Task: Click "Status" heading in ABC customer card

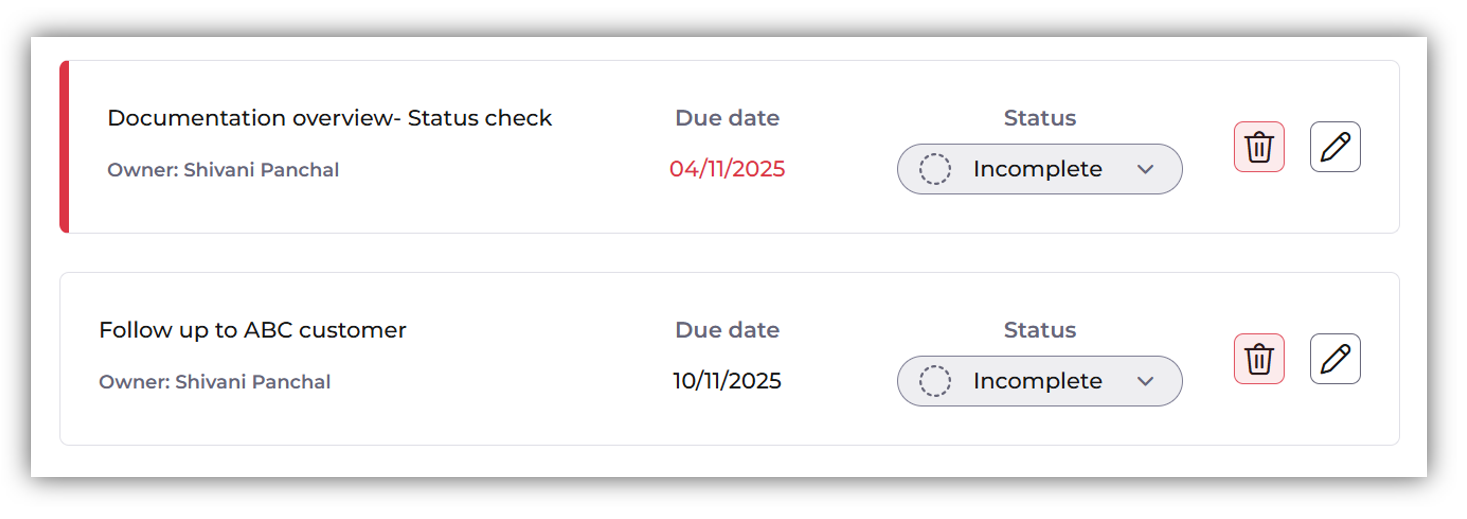Action: (1039, 330)
